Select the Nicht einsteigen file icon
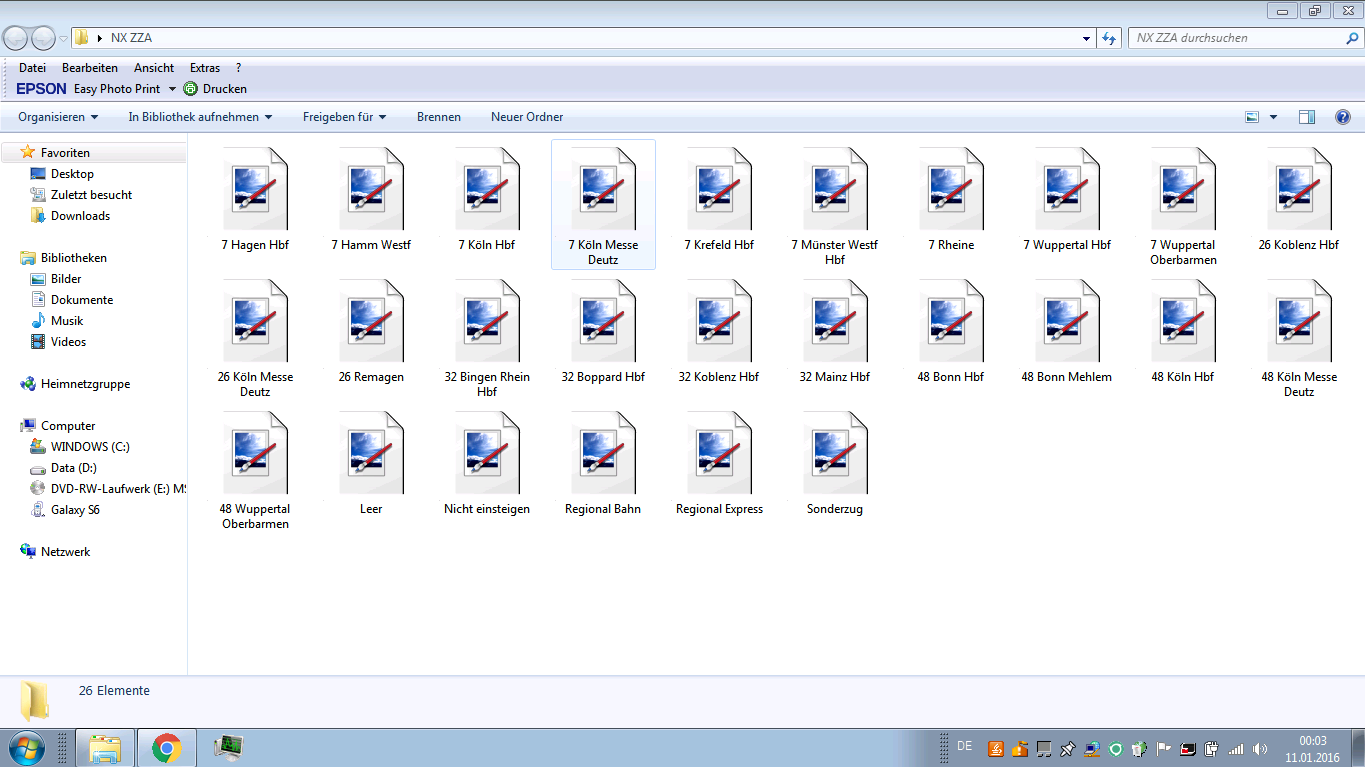Image resolution: width=1365 pixels, height=767 pixels. pyautogui.click(x=487, y=453)
